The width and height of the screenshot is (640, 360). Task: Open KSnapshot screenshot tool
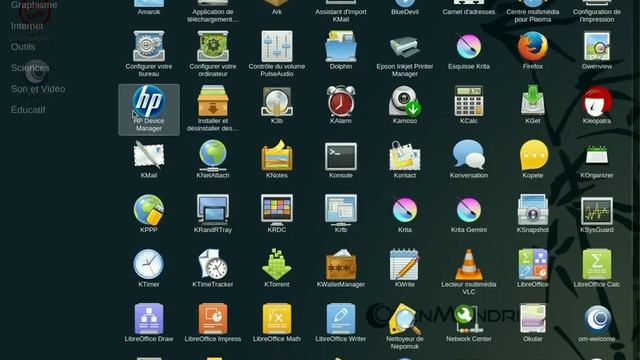pos(533,214)
